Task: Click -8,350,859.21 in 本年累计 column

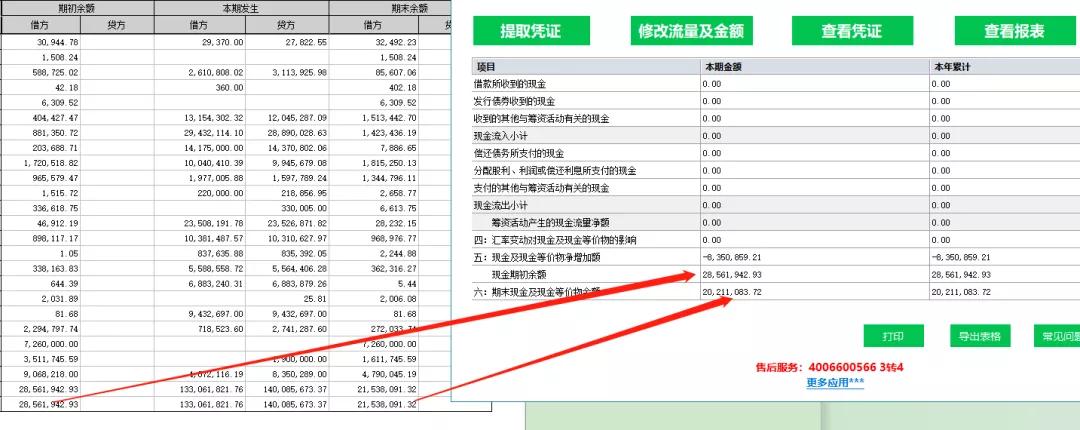Action: 961,257
